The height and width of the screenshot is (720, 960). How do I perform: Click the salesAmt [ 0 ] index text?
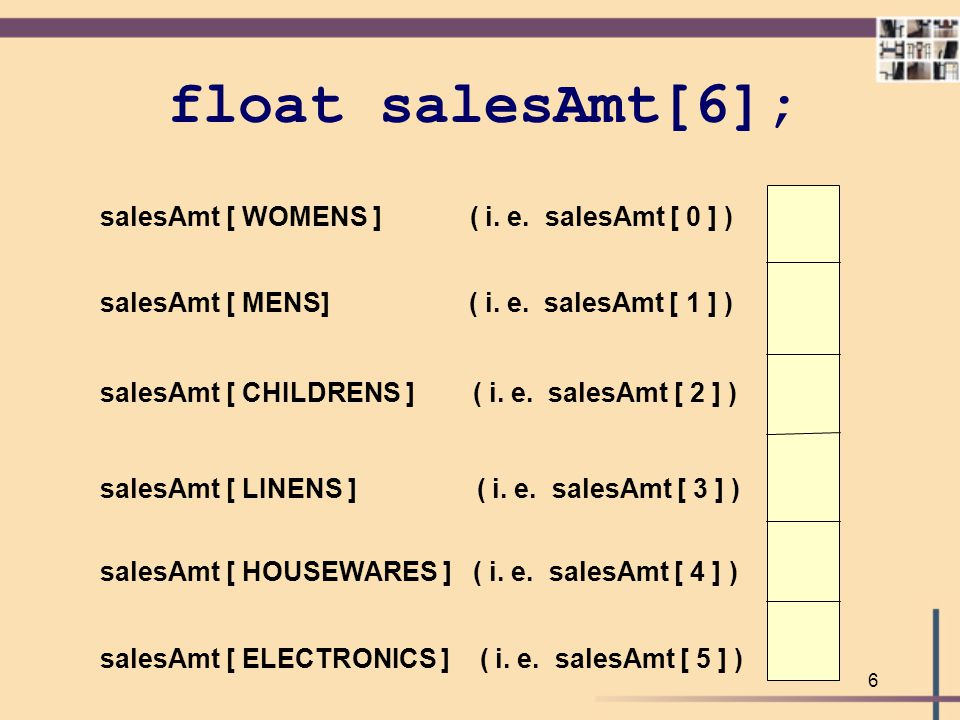pos(630,217)
